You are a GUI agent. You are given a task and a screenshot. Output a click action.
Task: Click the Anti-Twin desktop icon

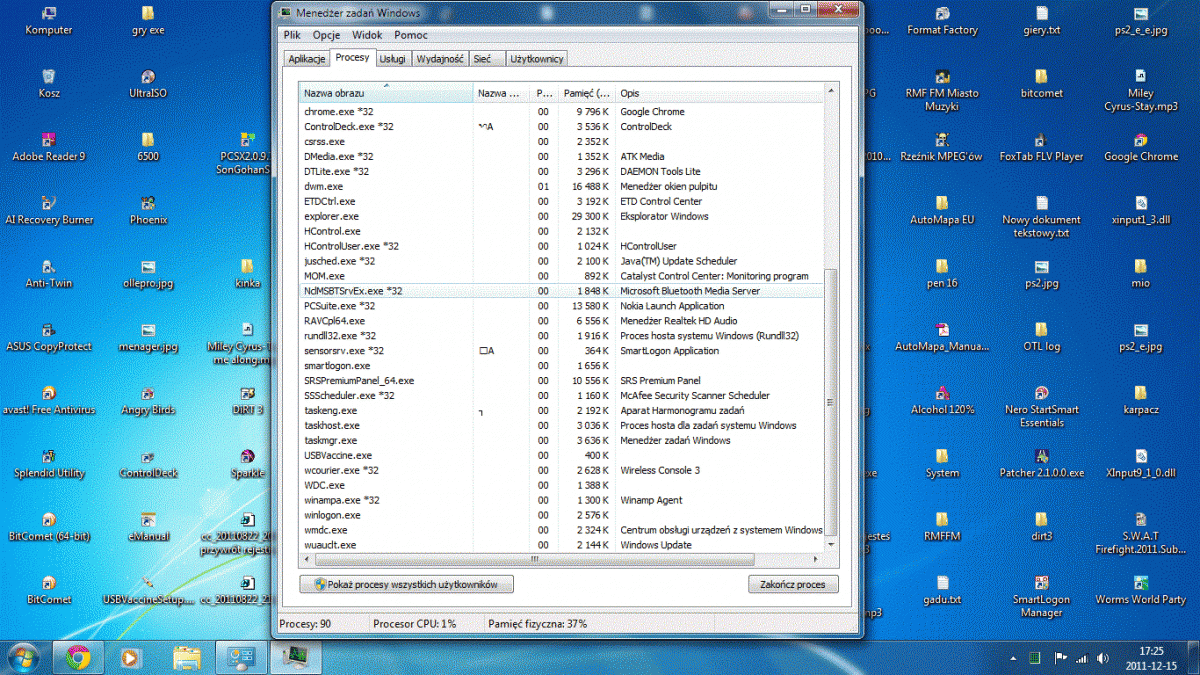[48, 273]
